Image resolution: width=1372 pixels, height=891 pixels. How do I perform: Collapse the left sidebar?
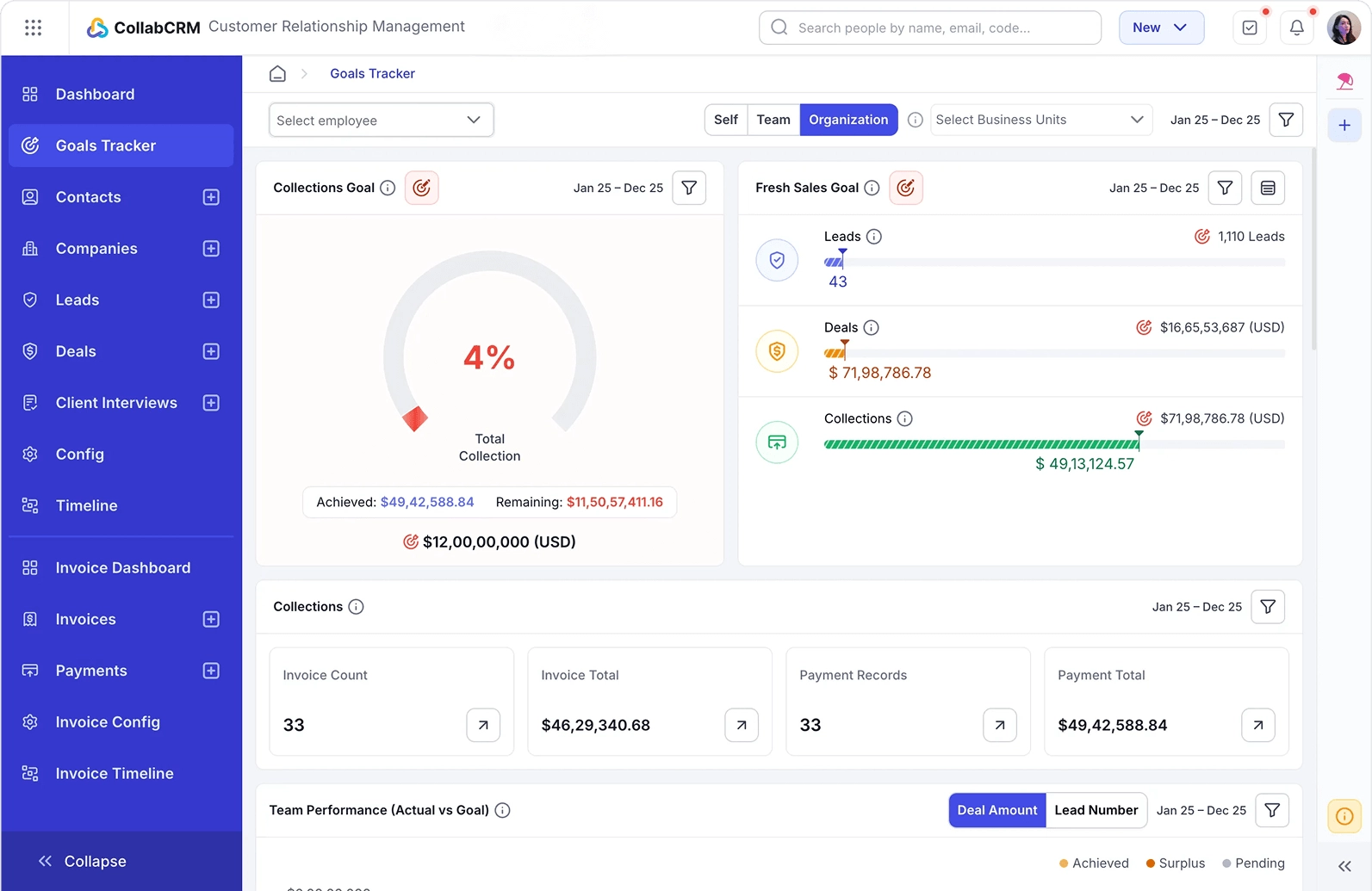click(x=83, y=861)
